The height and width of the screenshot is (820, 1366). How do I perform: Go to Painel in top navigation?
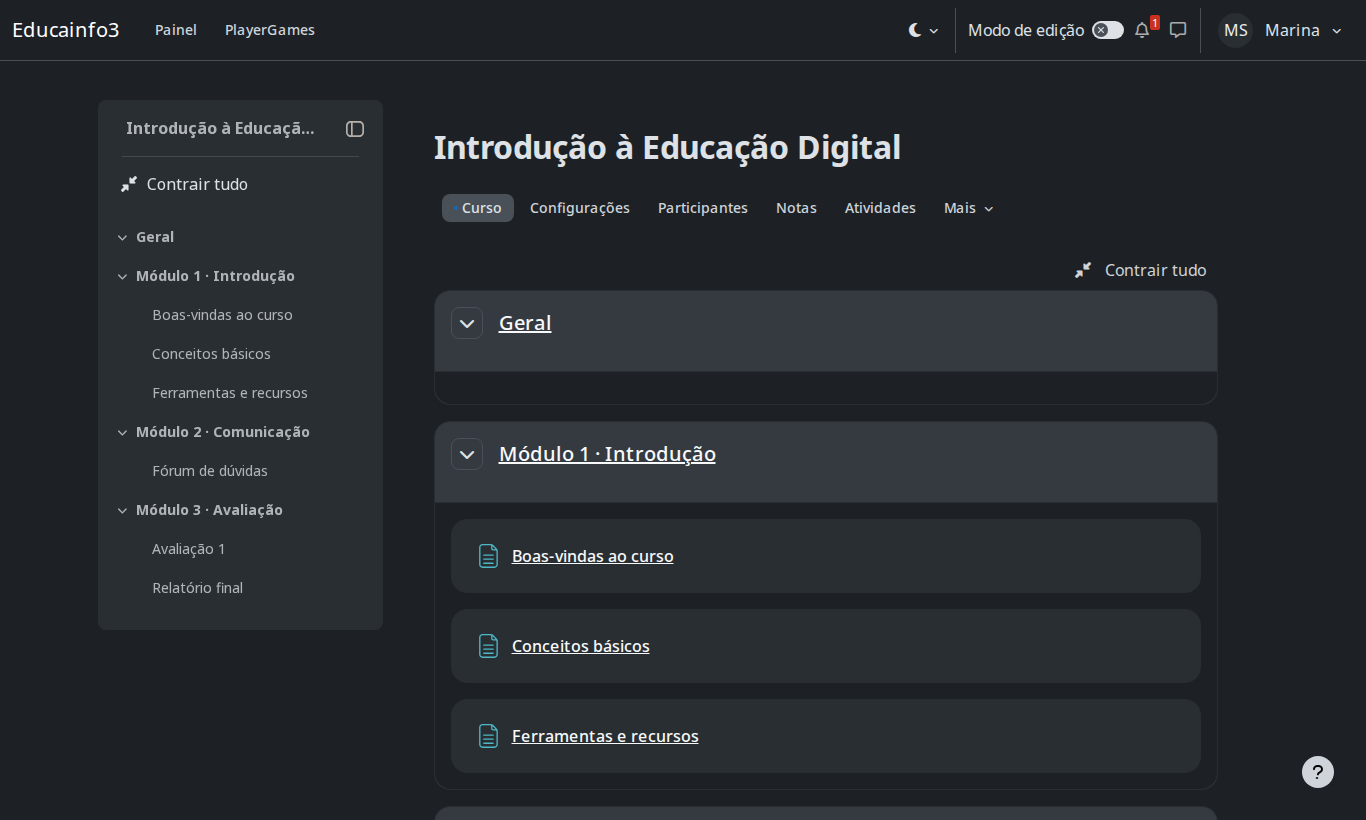point(176,30)
